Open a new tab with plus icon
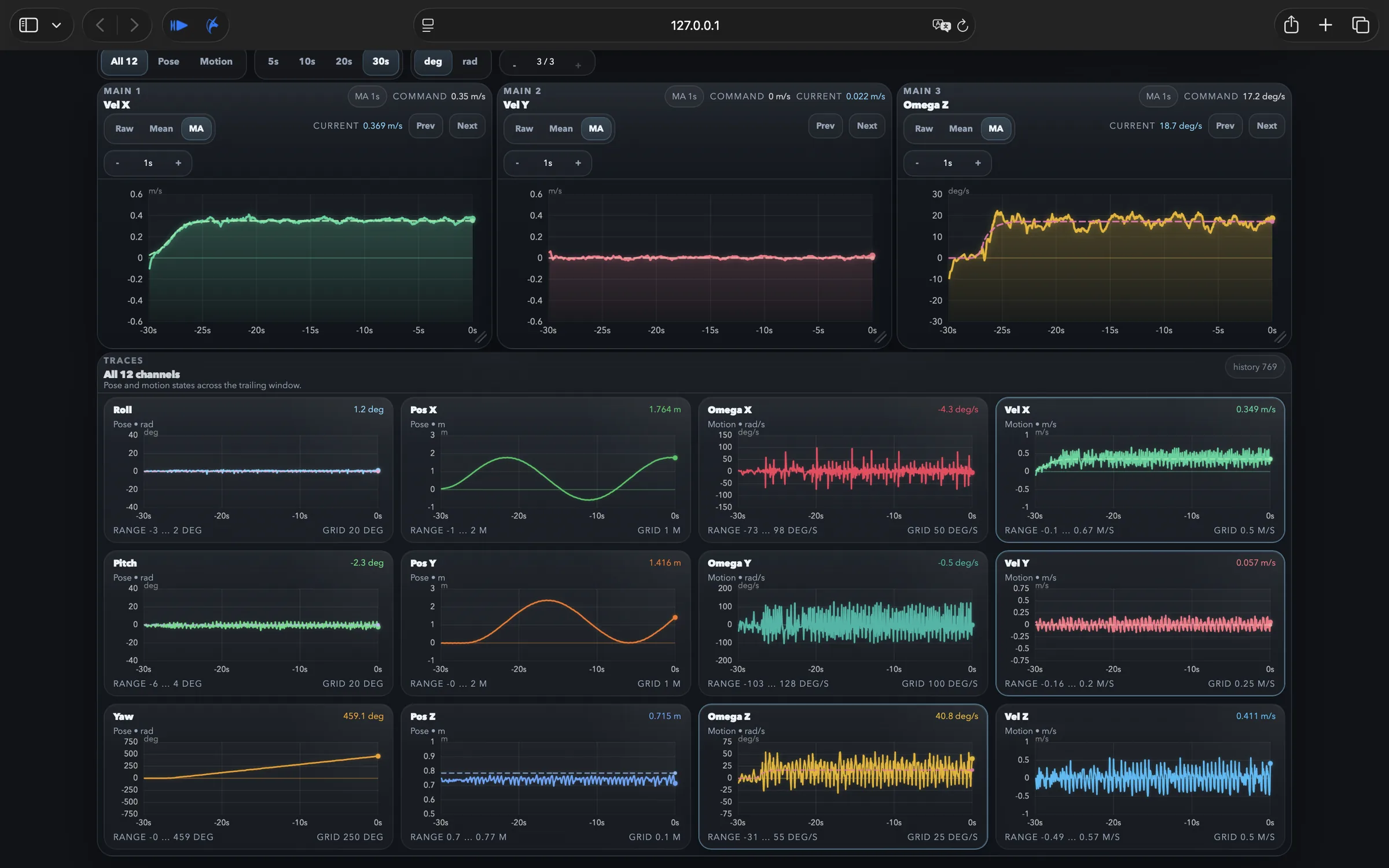 pyautogui.click(x=1325, y=25)
